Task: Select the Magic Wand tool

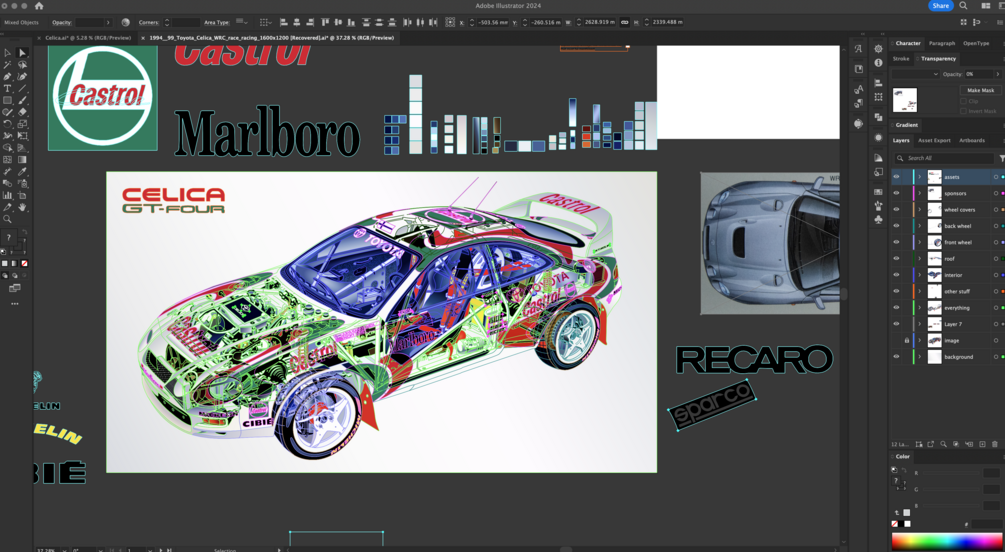Action: tap(8, 65)
